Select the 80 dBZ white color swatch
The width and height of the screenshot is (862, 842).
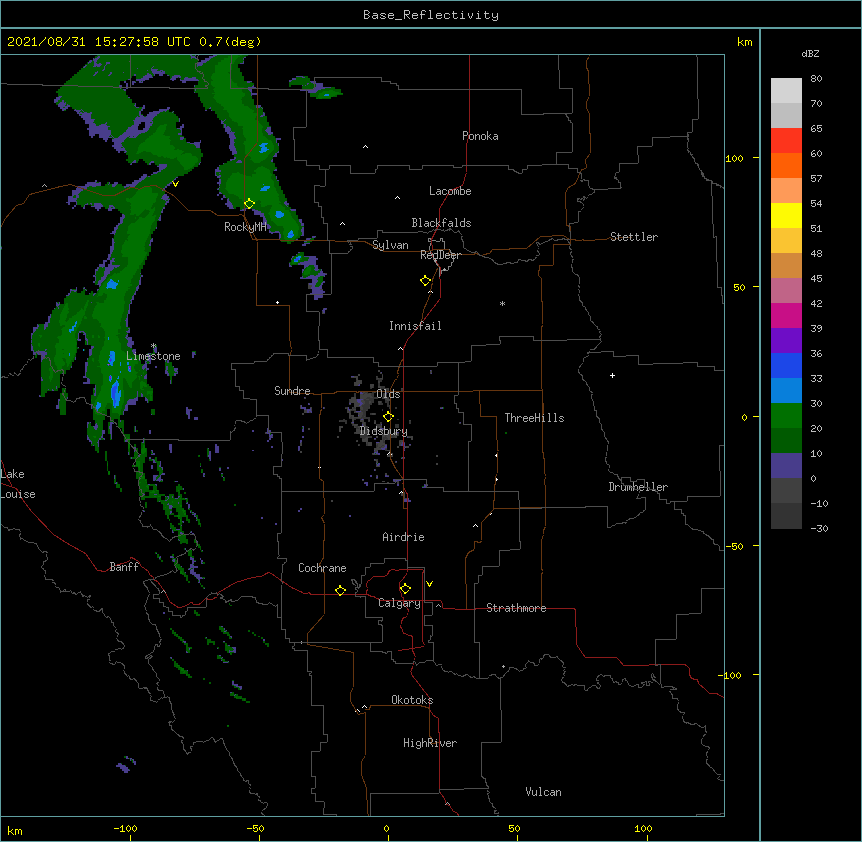(x=786, y=91)
